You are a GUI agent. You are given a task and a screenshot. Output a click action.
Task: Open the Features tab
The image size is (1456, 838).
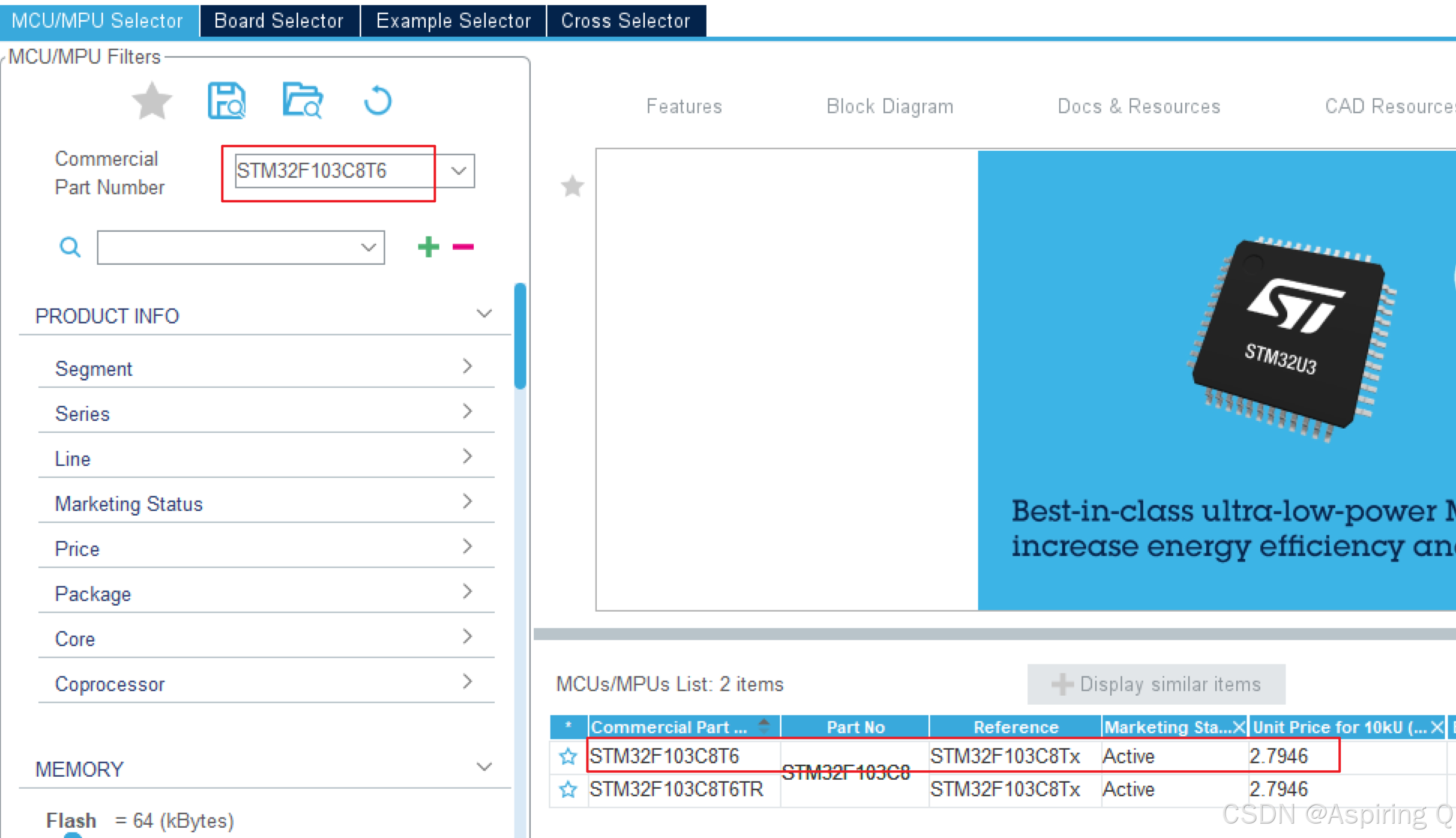pyautogui.click(x=684, y=106)
